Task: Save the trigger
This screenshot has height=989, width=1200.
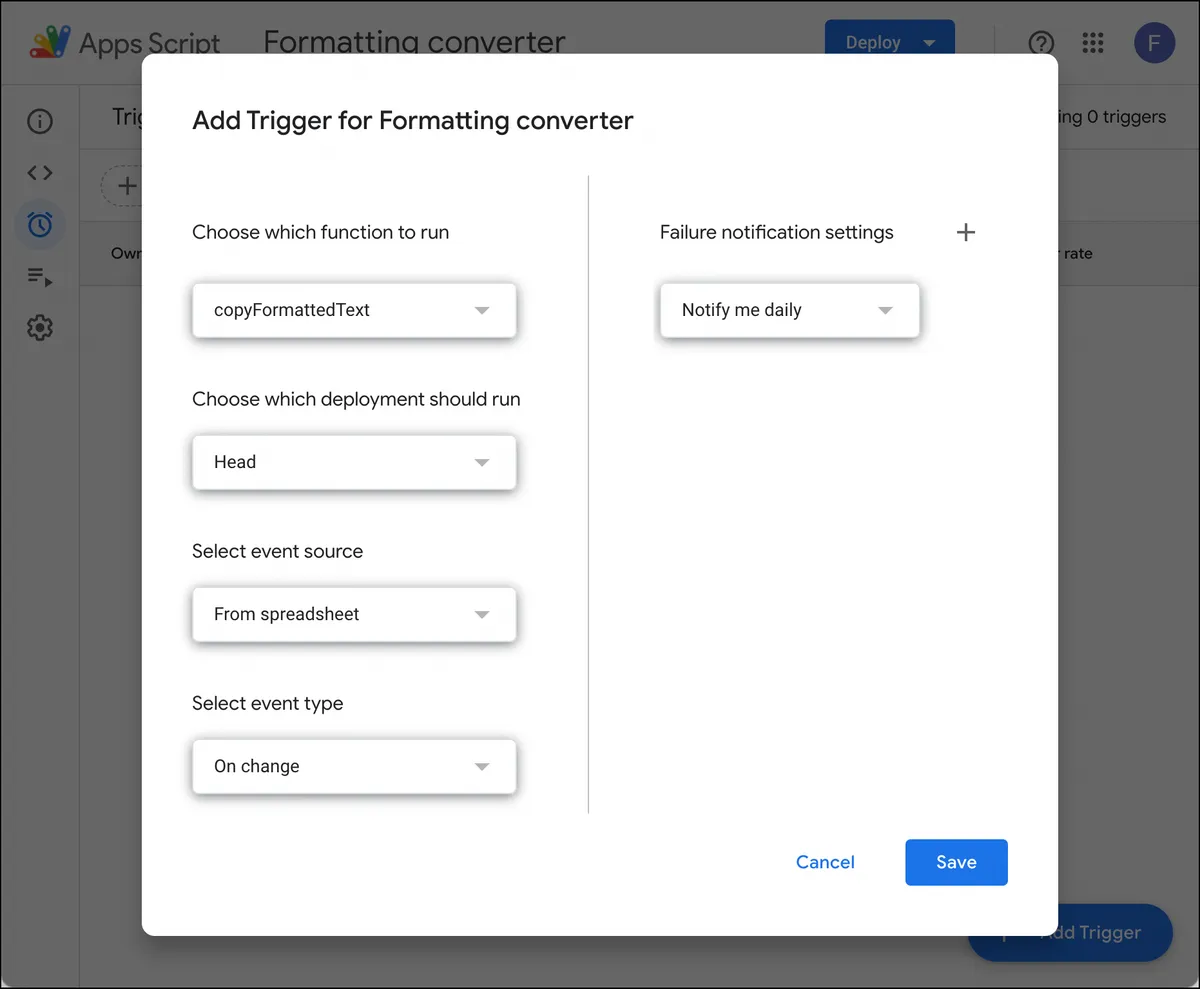Action: (x=956, y=862)
